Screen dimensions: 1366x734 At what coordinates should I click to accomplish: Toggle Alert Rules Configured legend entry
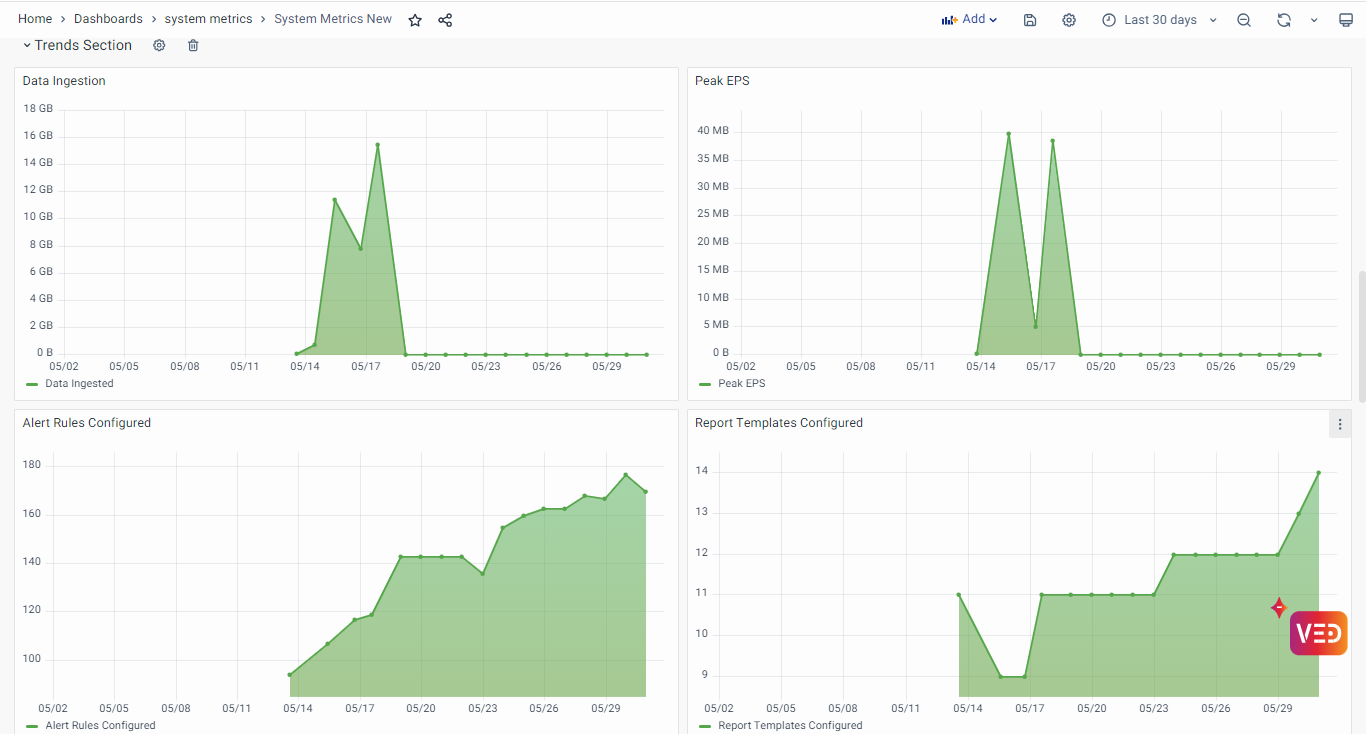[x=100, y=726]
